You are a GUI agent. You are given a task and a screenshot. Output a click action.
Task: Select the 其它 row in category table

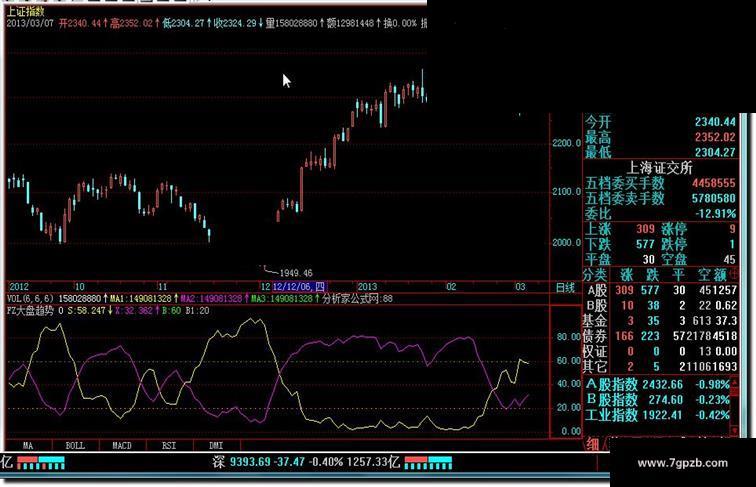tap(661, 366)
